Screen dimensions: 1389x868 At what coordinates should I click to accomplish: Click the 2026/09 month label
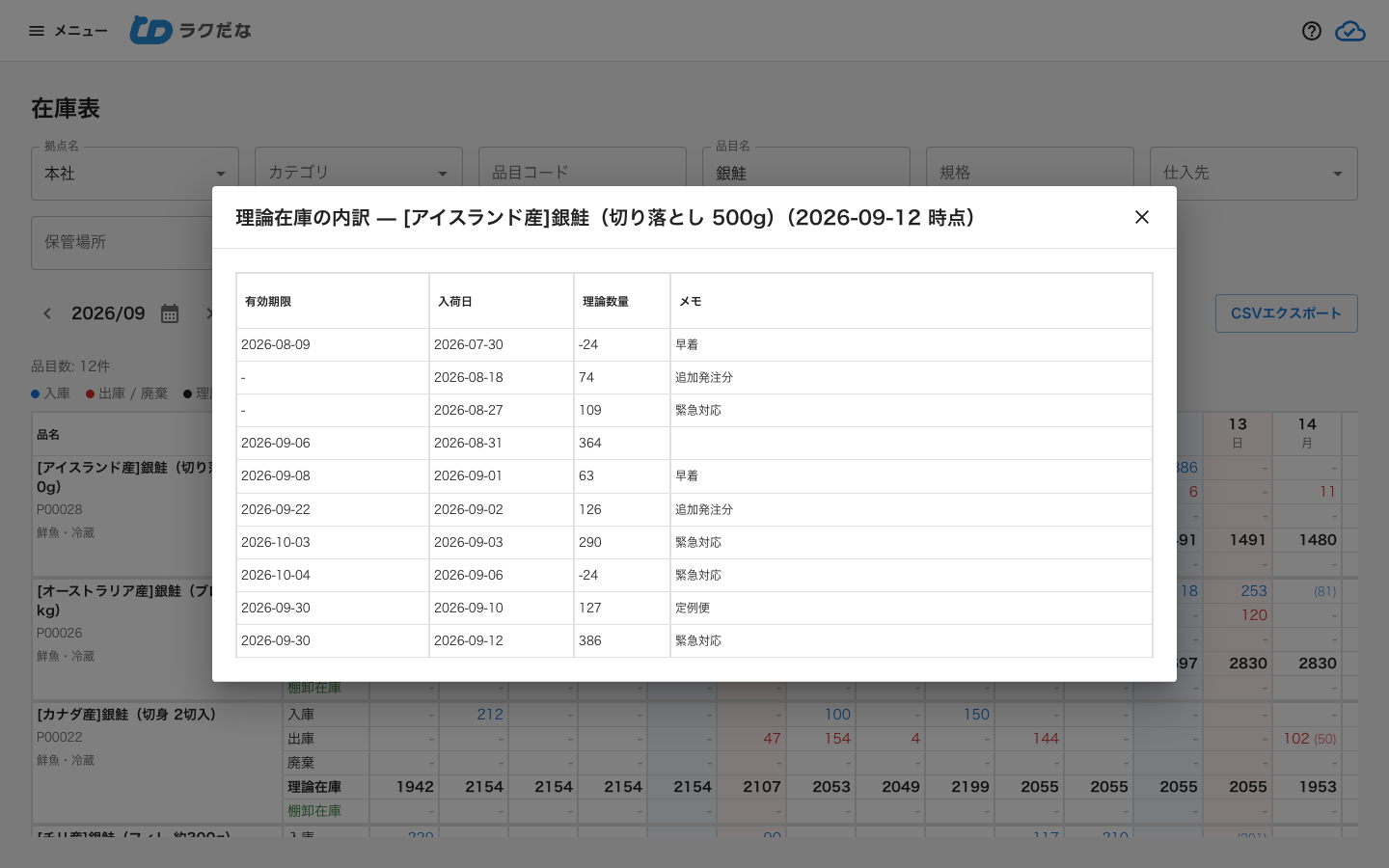(x=108, y=313)
